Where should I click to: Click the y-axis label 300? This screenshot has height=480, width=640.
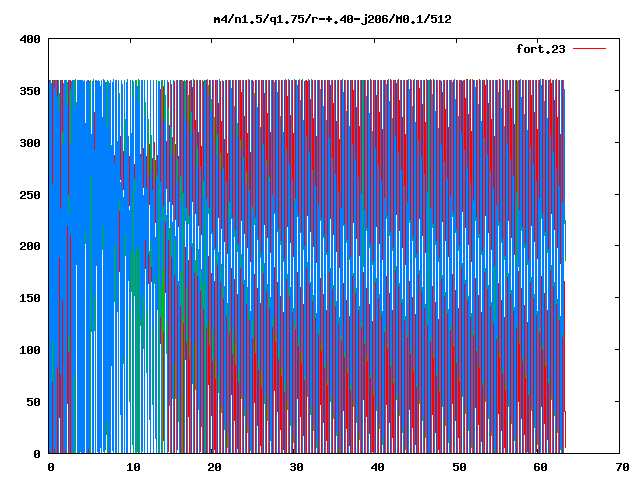tap(30, 143)
